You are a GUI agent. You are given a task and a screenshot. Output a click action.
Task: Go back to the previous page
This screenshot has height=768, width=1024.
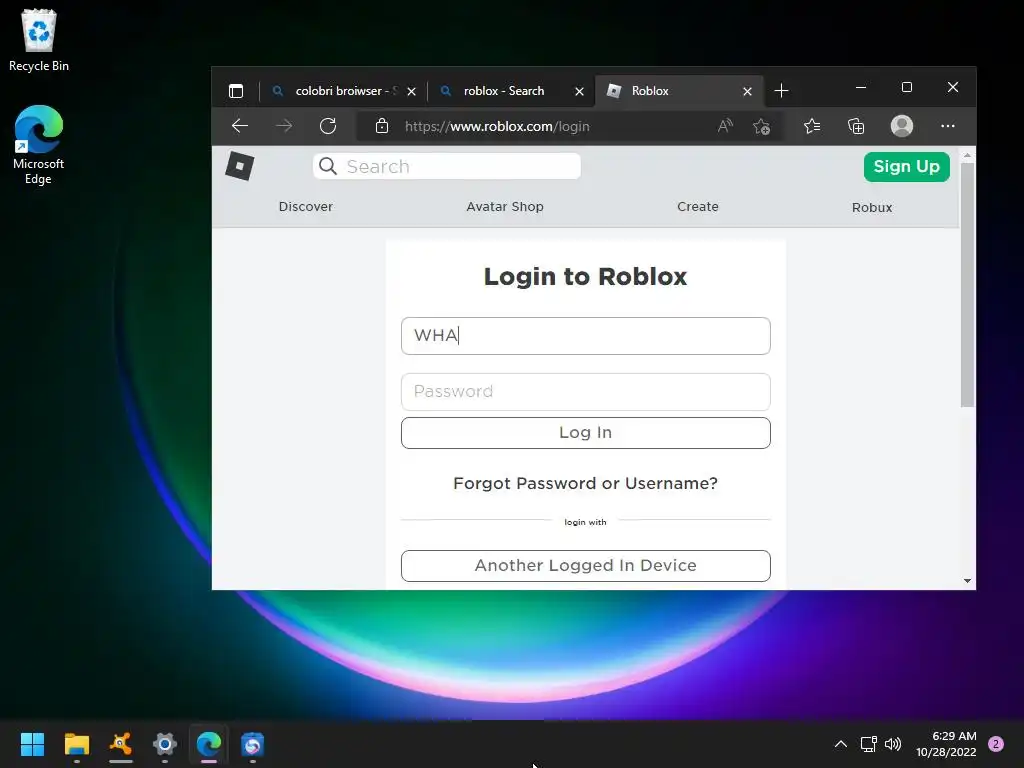(x=240, y=126)
